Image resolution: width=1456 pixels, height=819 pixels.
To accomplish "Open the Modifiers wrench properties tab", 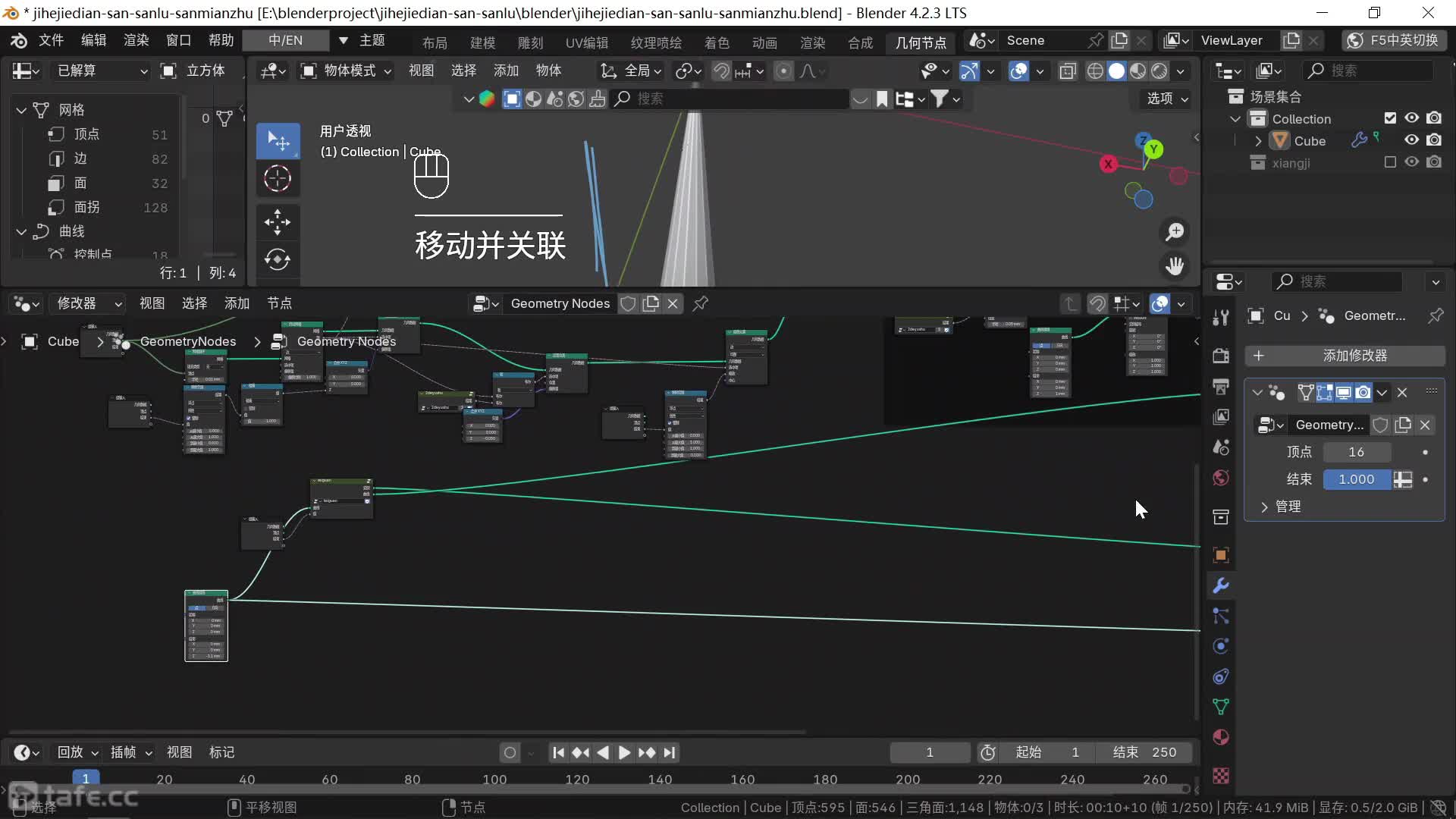I will point(1221,585).
